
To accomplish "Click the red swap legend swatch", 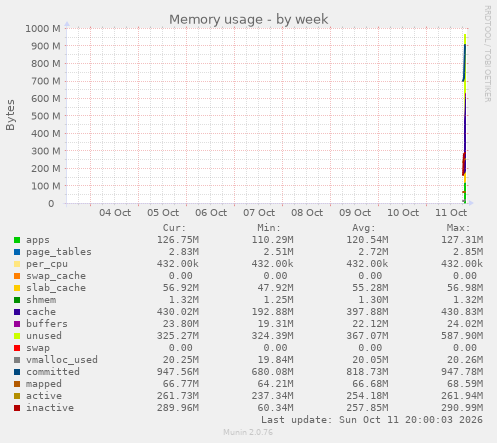I will click(x=17, y=348).
